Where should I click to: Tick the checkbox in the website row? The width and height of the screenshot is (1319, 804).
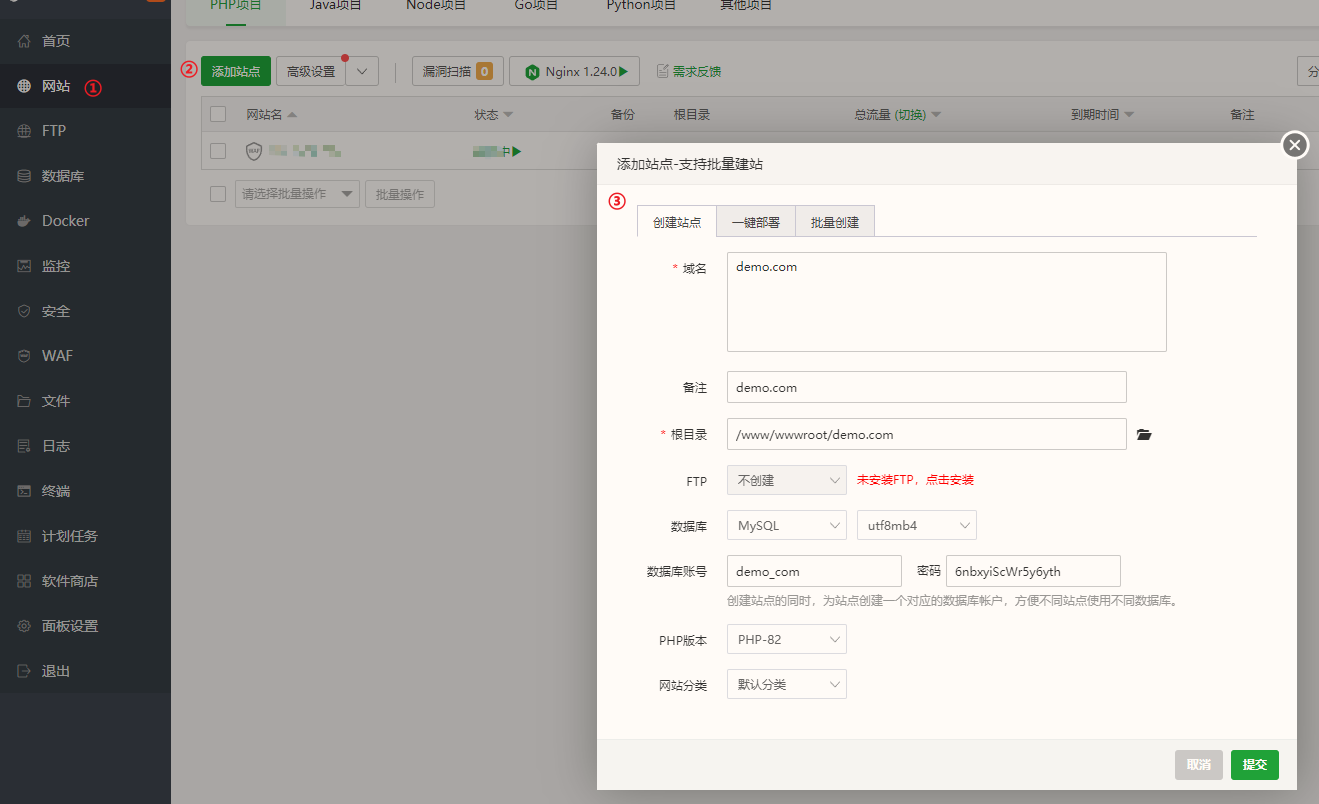(218, 151)
